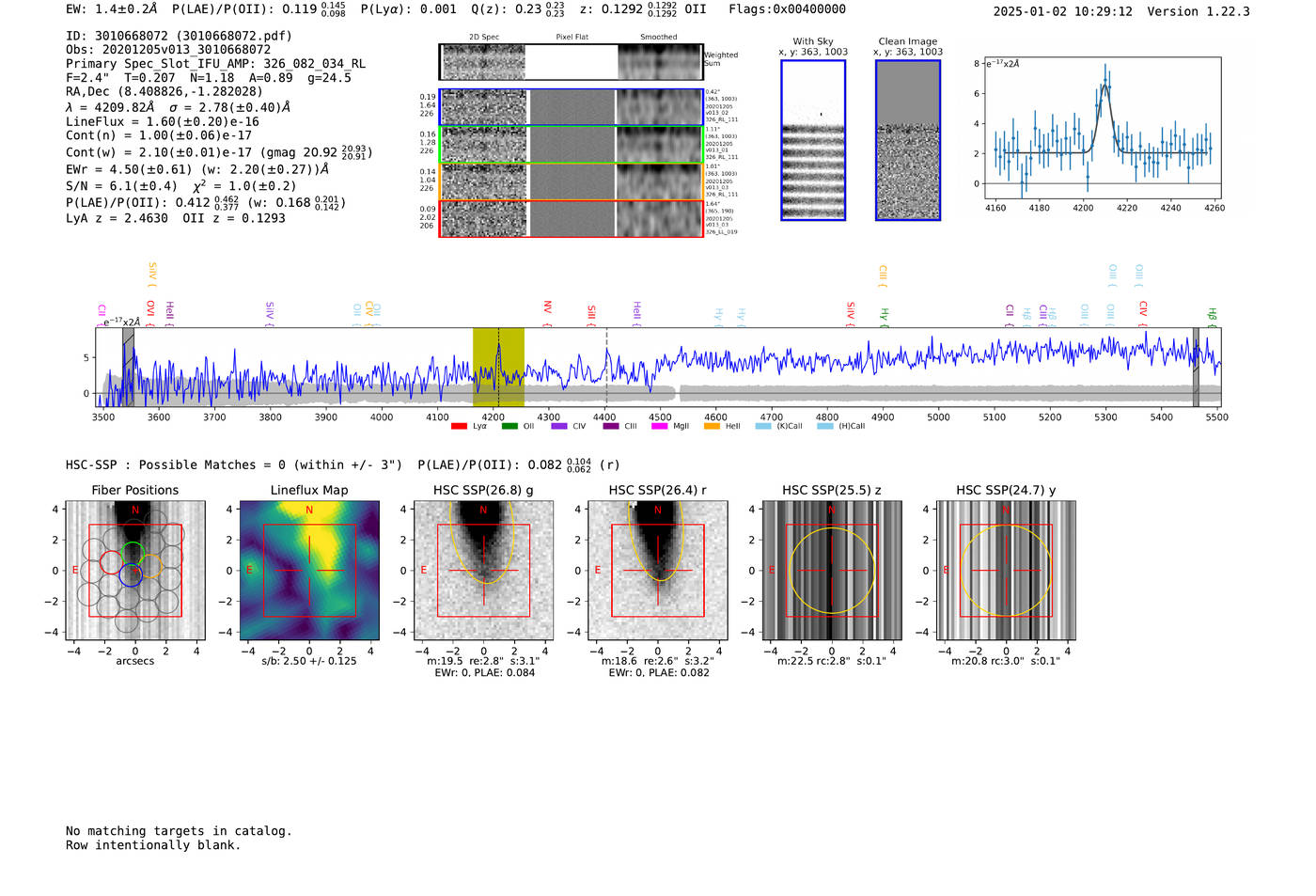Select the red-bordered 2D fiber spectrum row
Screen dimensions: 1316x896
coord(572,219)
